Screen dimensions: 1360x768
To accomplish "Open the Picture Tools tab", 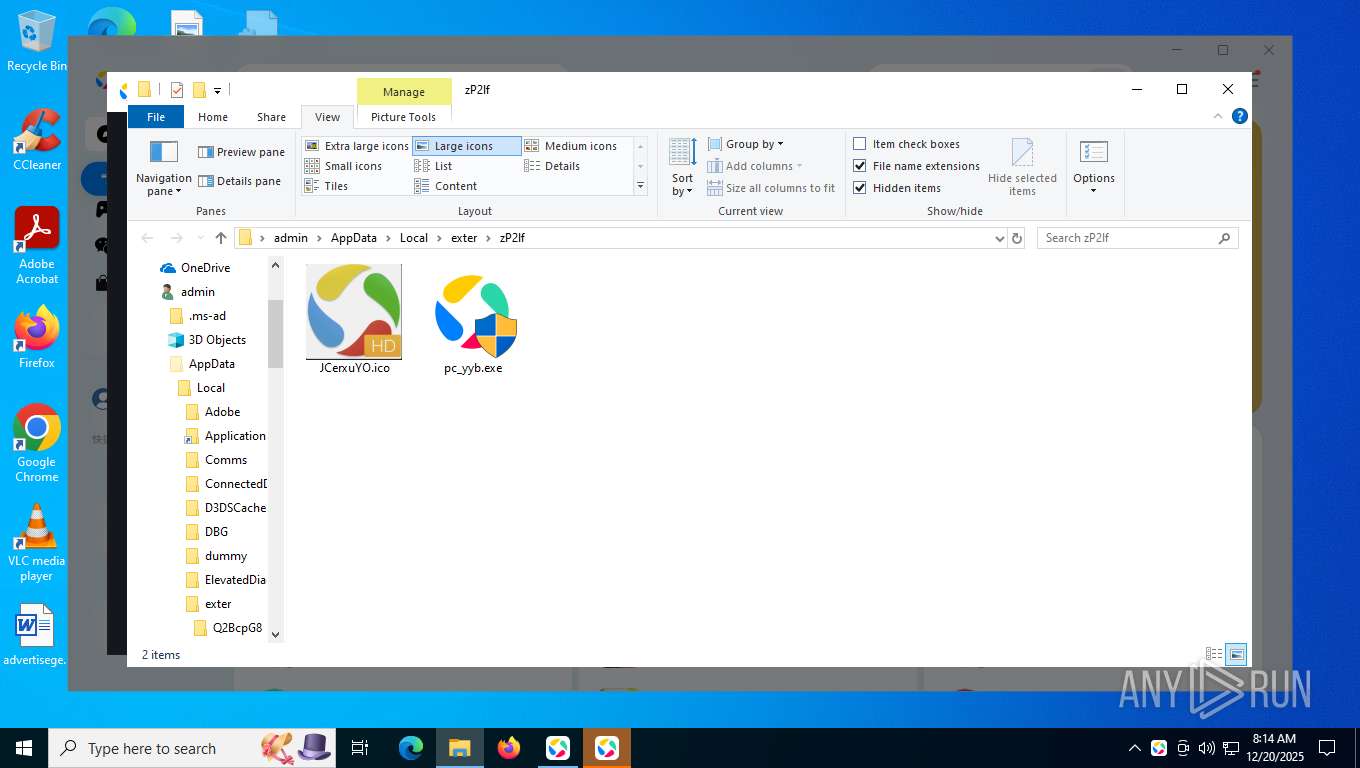I will pos(403,117).
